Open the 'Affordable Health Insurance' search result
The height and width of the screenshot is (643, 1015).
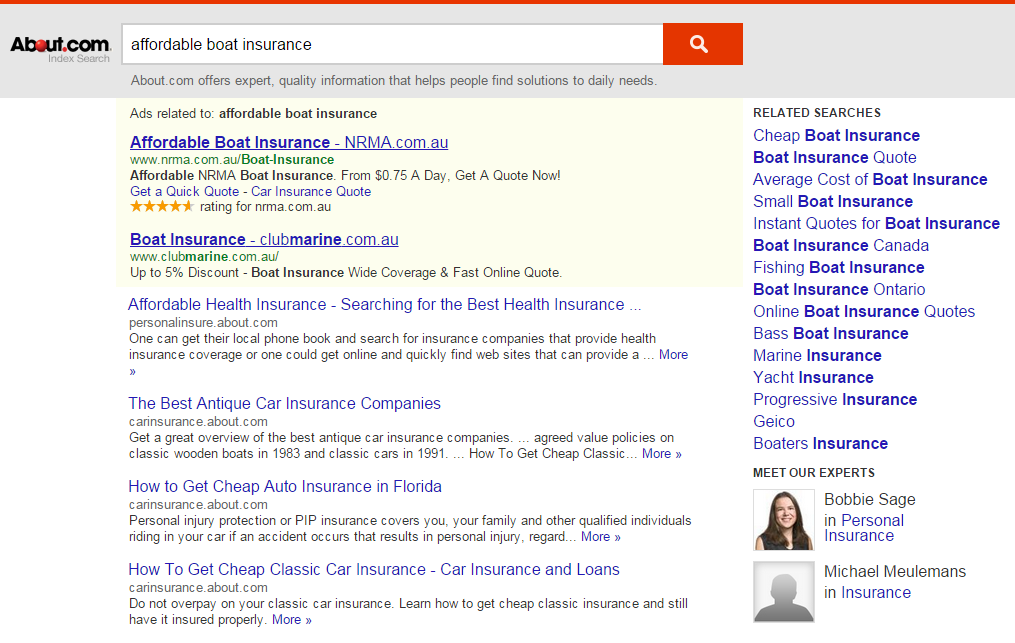(x=385, y=304)
